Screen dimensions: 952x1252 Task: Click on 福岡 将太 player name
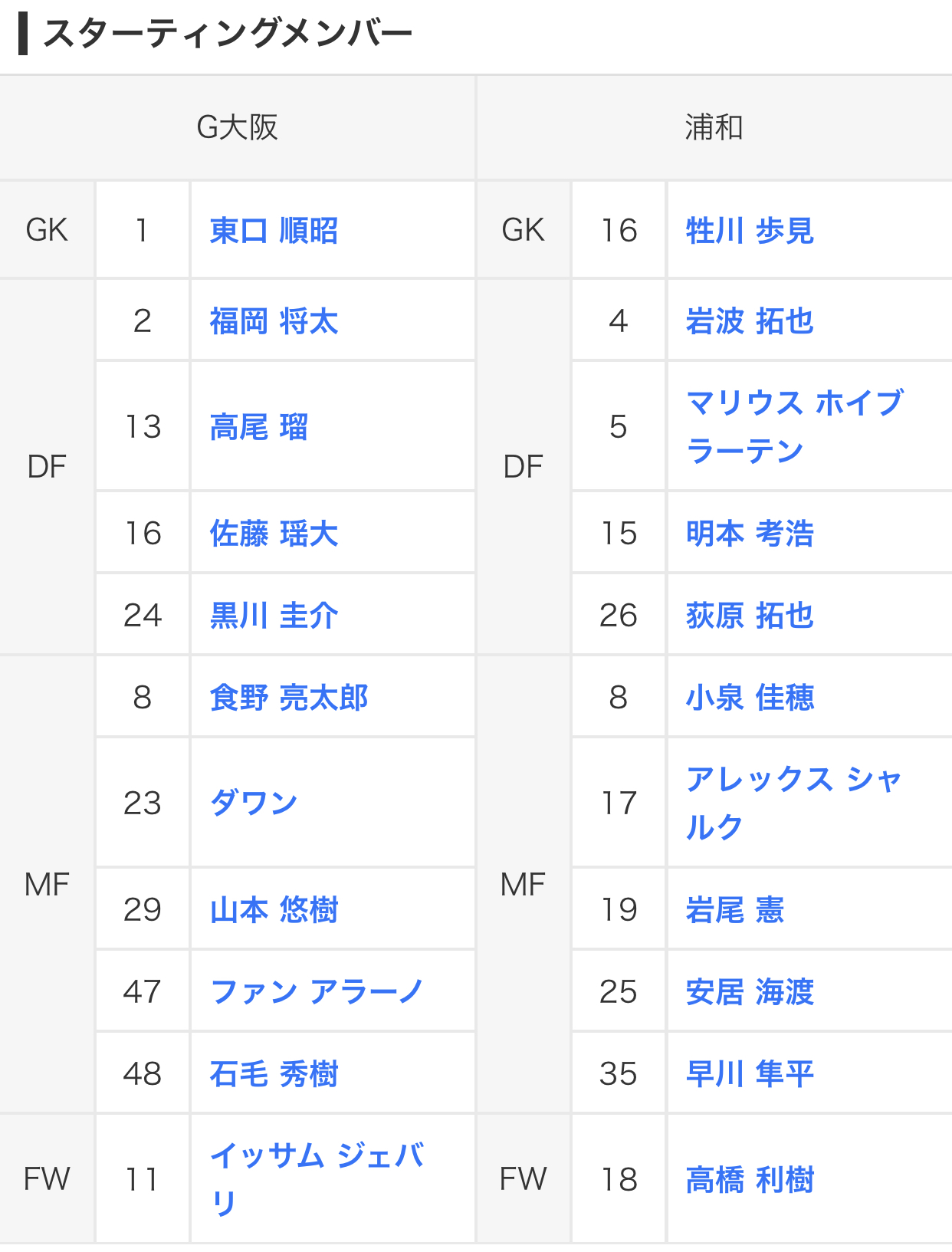274,321
